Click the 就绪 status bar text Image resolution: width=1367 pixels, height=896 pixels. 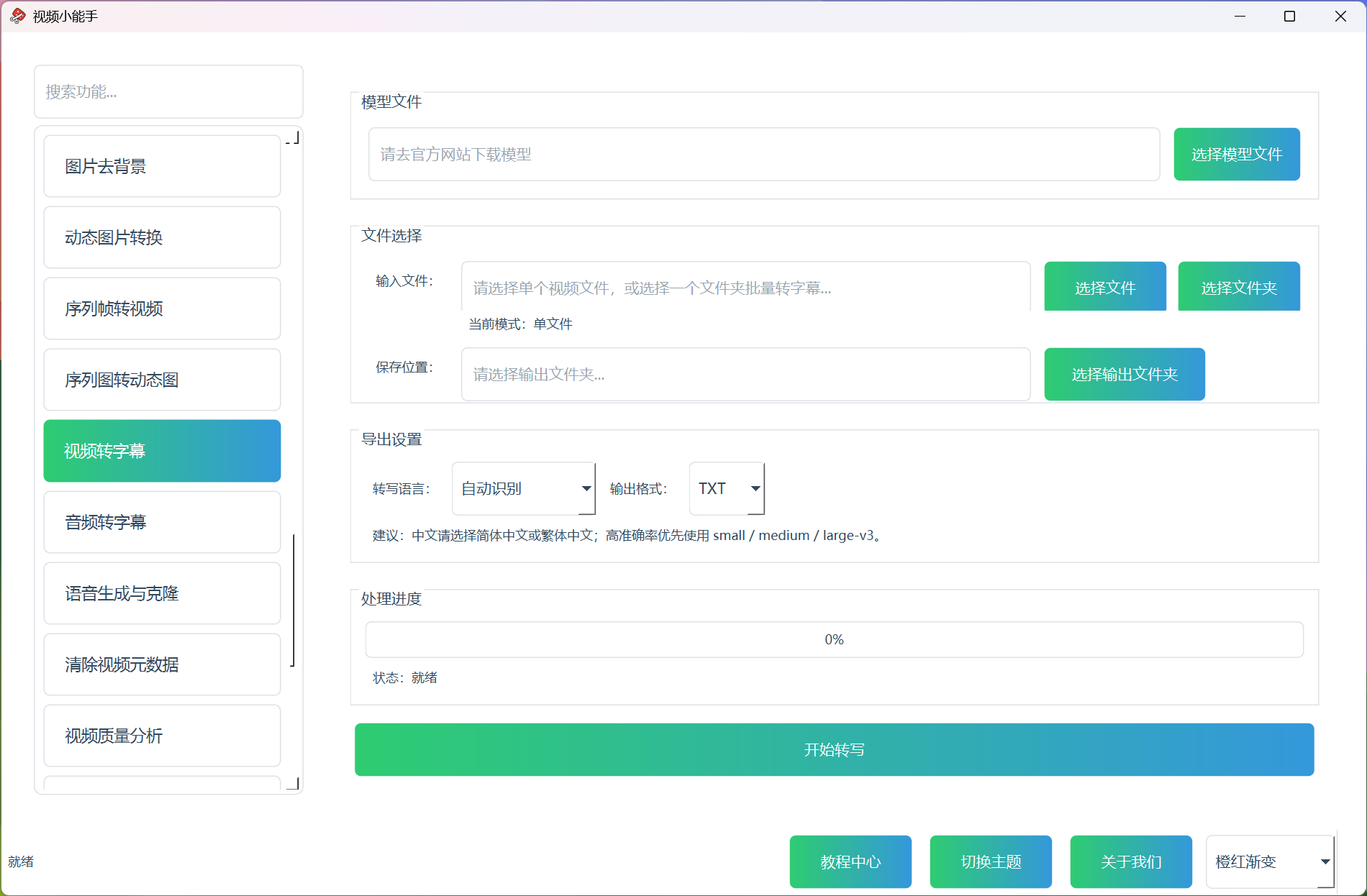[x=21, y=861]
